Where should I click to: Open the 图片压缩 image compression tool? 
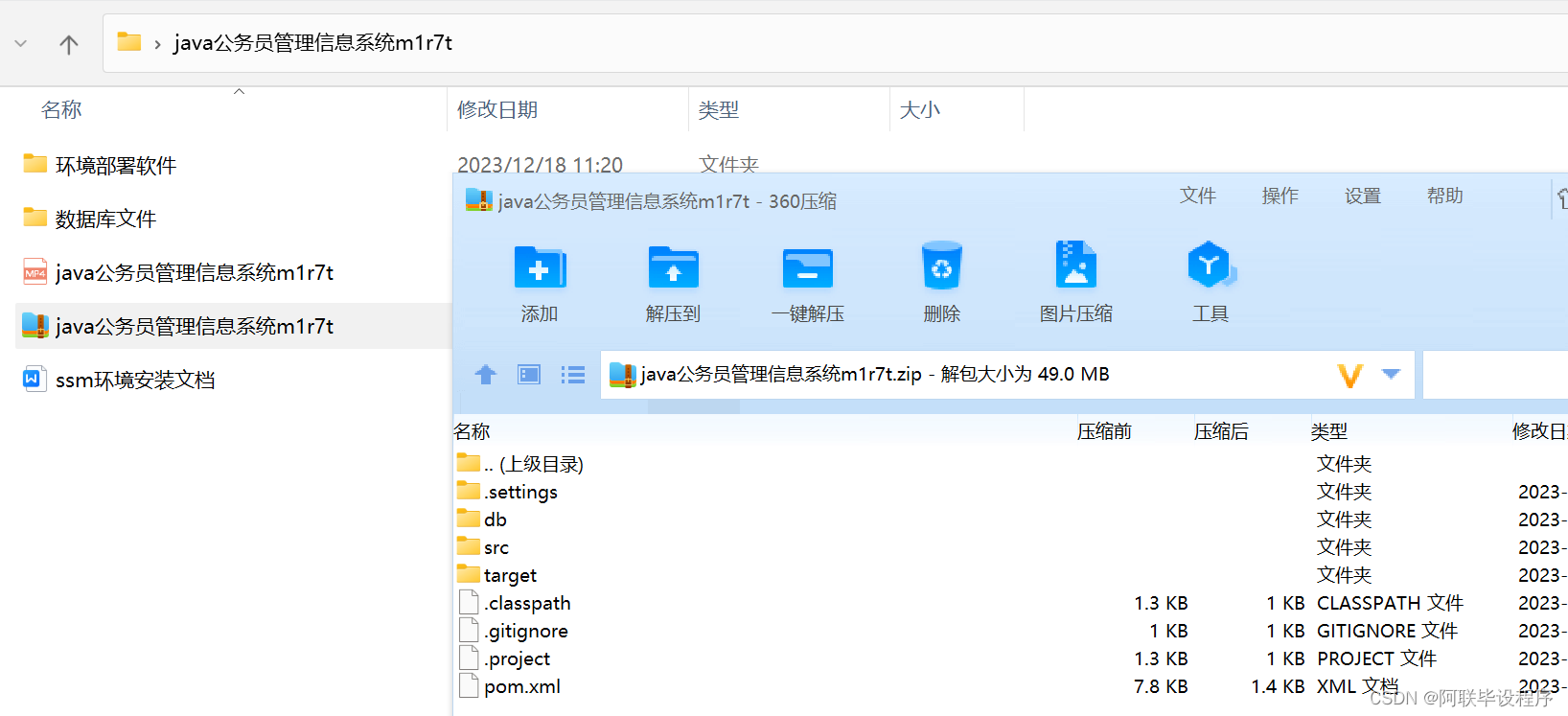(1076, 265)
